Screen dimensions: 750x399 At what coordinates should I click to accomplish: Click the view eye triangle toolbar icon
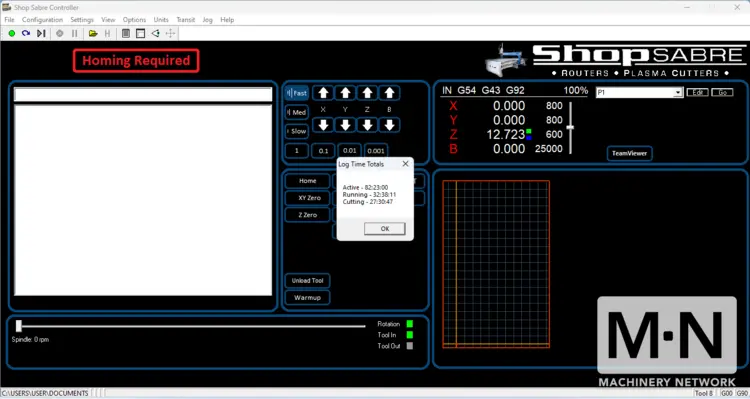pyautogui.click(x=155, y=33)
